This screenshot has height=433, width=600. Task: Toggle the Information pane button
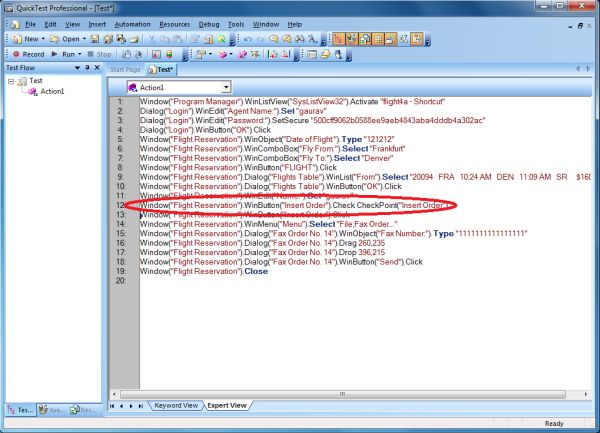417,39
